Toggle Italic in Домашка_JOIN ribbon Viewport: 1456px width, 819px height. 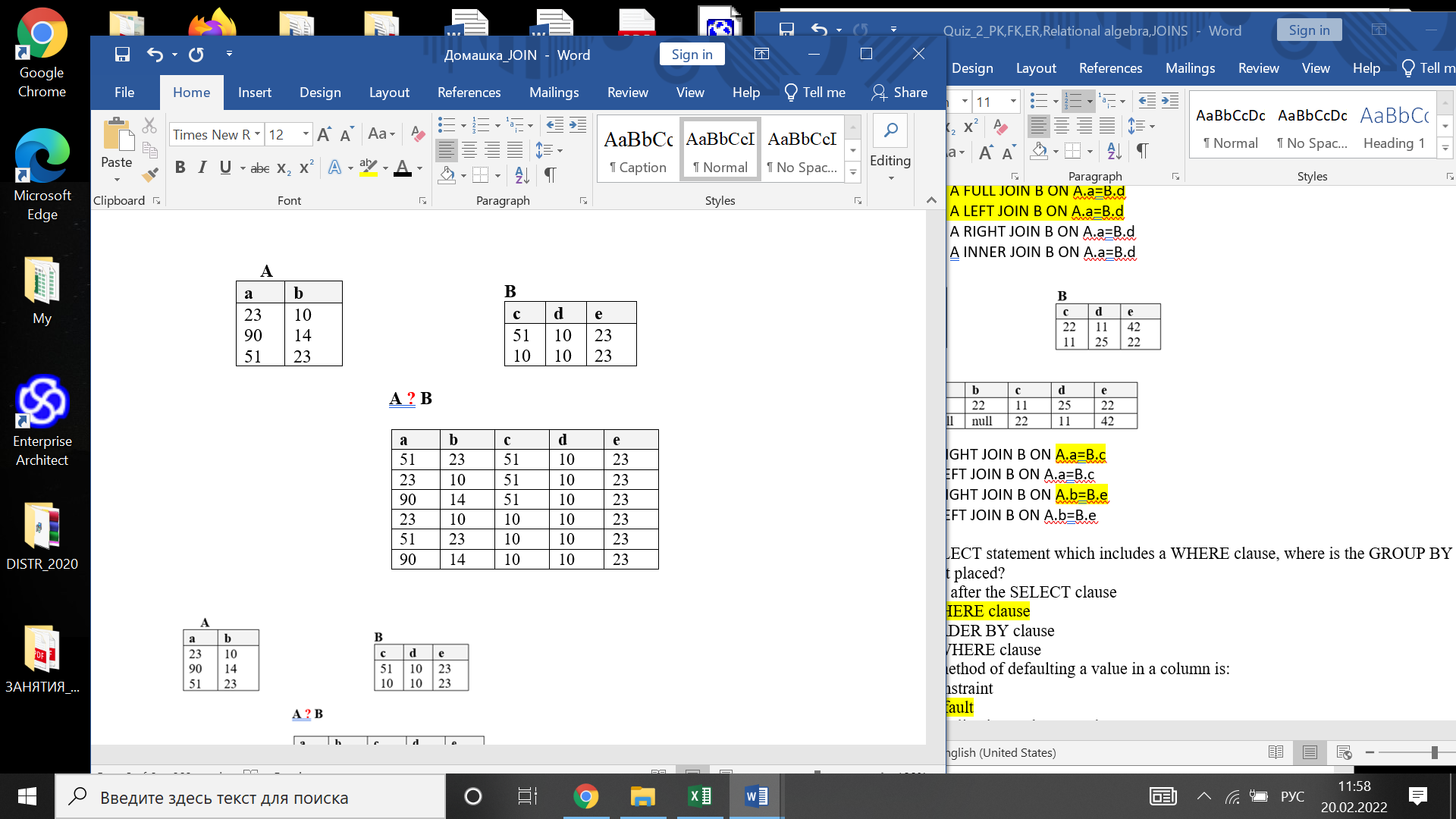pos(202,168)
